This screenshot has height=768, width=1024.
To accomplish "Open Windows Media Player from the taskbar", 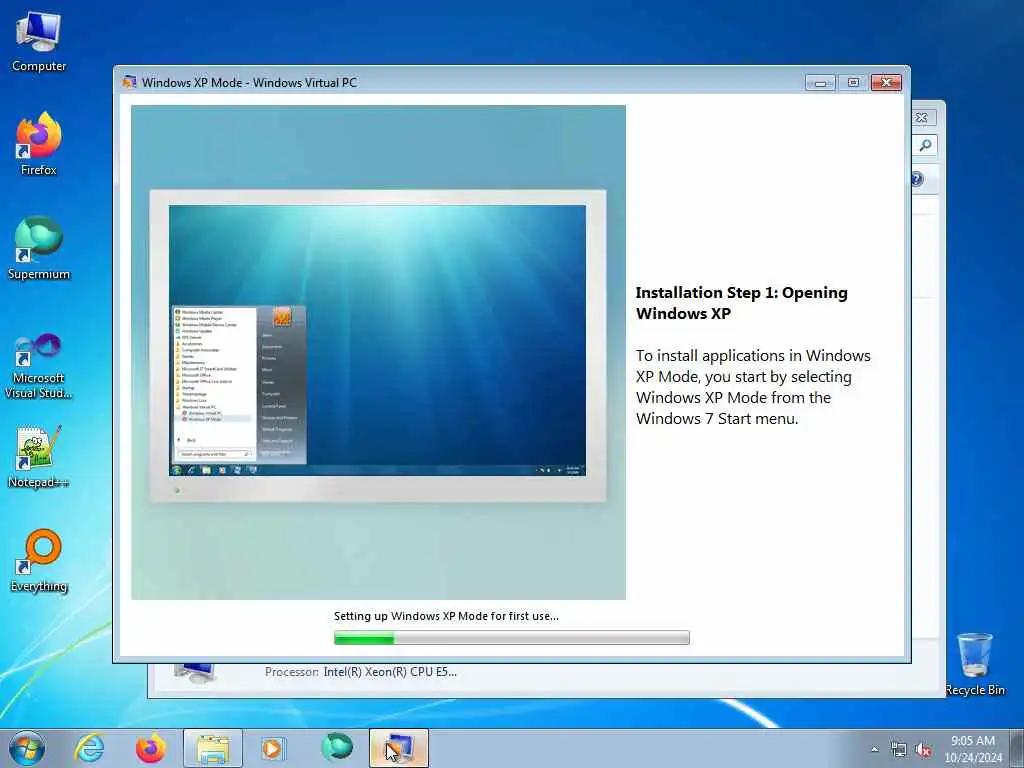I will pyautogui.click(x=272, y=748).
